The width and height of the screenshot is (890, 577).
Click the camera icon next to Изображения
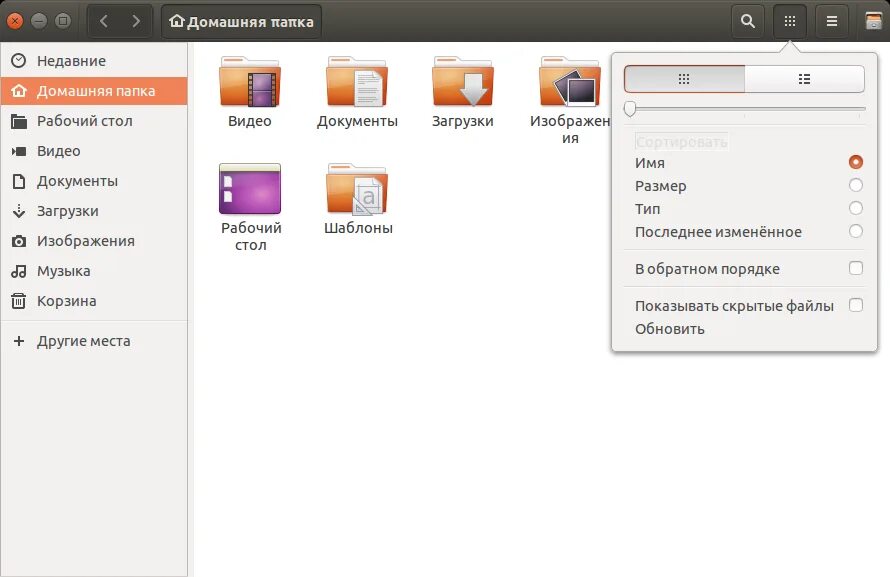pos(19,242)
